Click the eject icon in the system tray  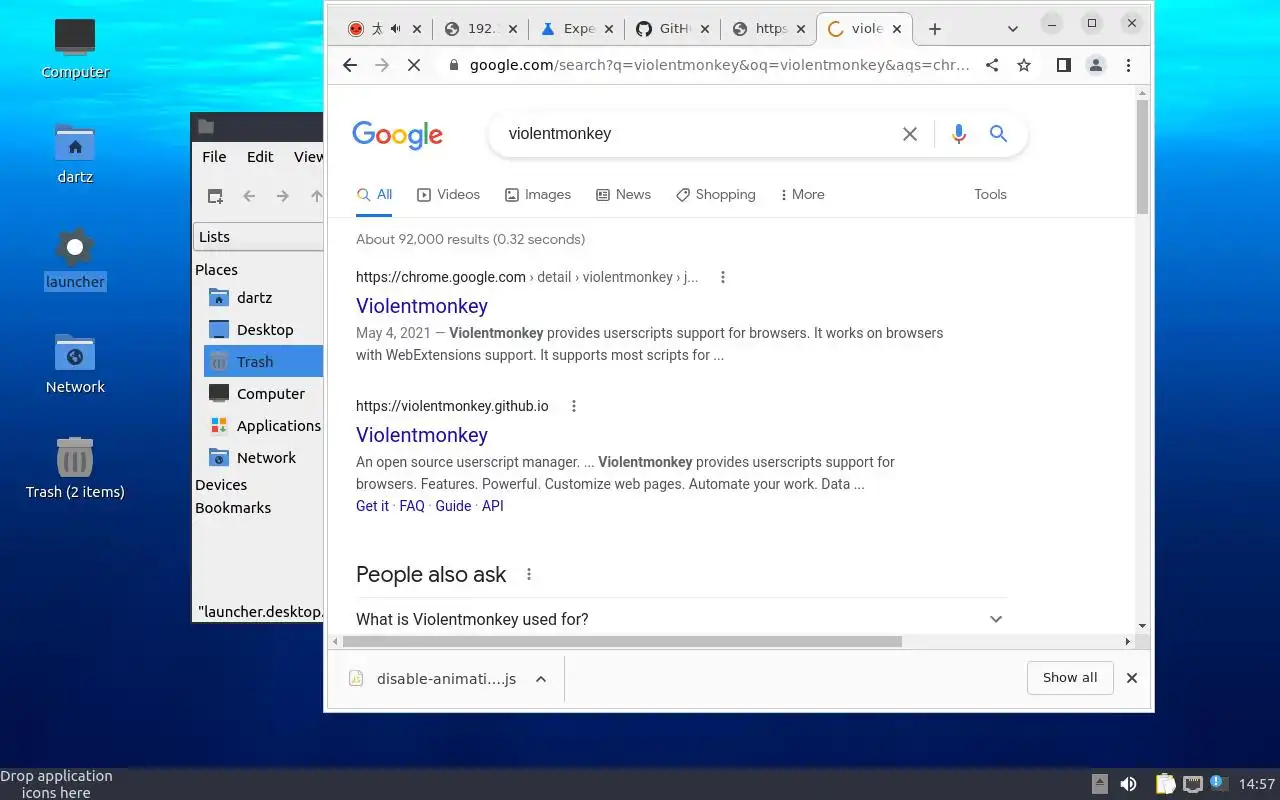coord(1100,784)
